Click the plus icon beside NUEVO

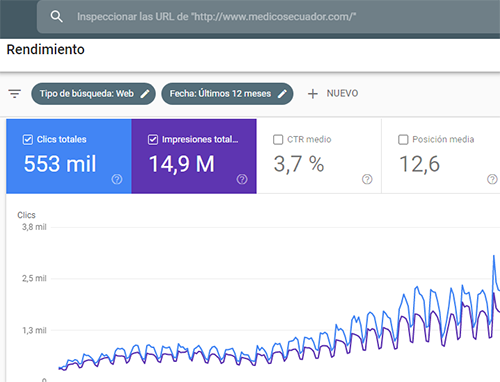313,94
